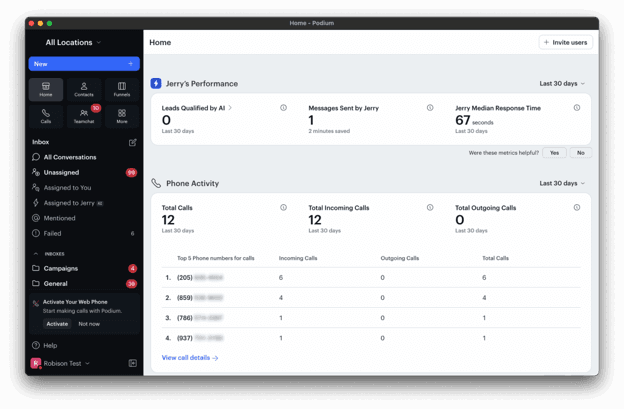Show info for Leads Qualified by AI
Image resolution: width=624 pixels, height=409 pixels.
(283, 108)
